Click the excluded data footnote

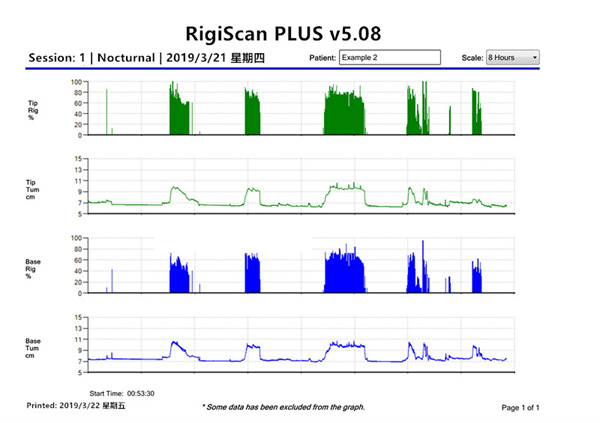283,407
